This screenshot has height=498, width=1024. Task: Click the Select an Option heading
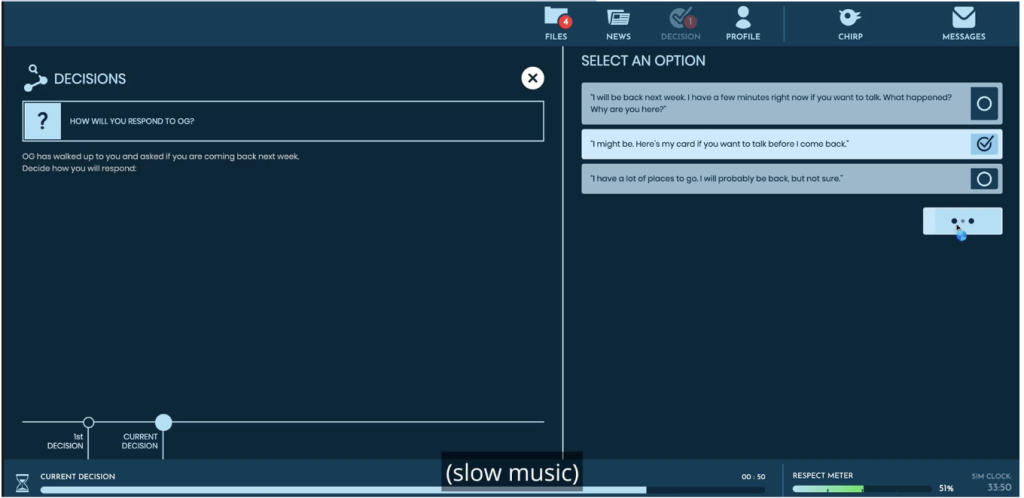pyautogui.click(x=643, y=61)
